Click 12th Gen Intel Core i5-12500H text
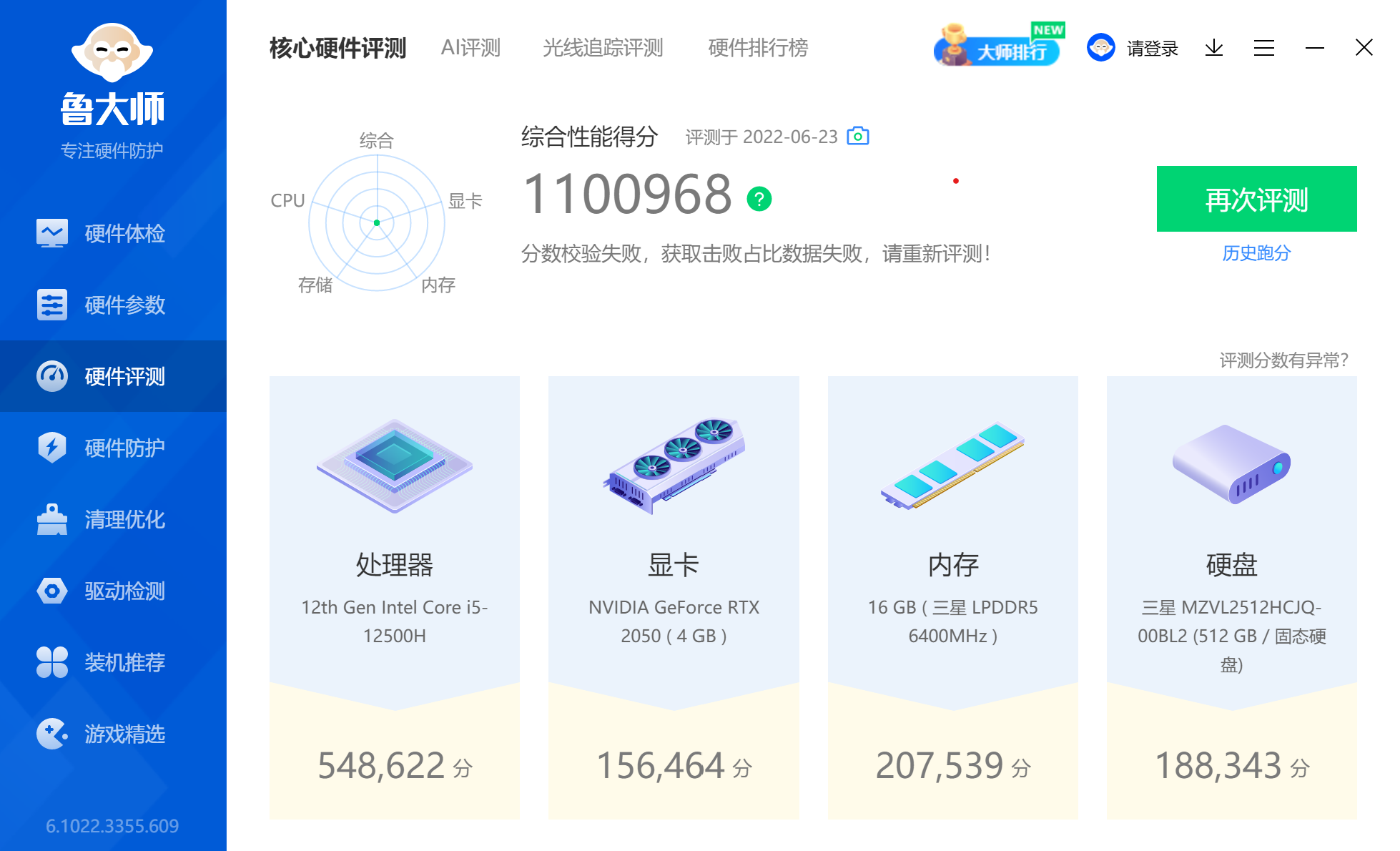 coord(395,621)
